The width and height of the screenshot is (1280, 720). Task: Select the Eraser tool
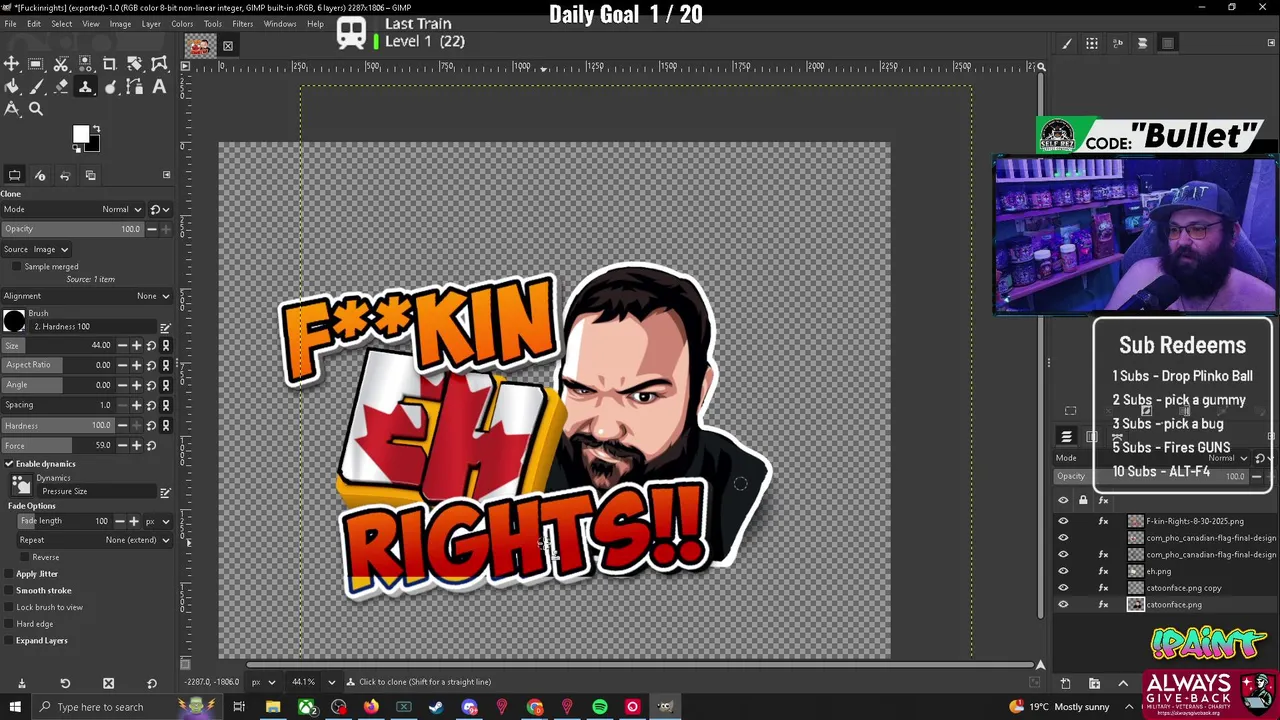pyautogui.click(x=61, y=87)
